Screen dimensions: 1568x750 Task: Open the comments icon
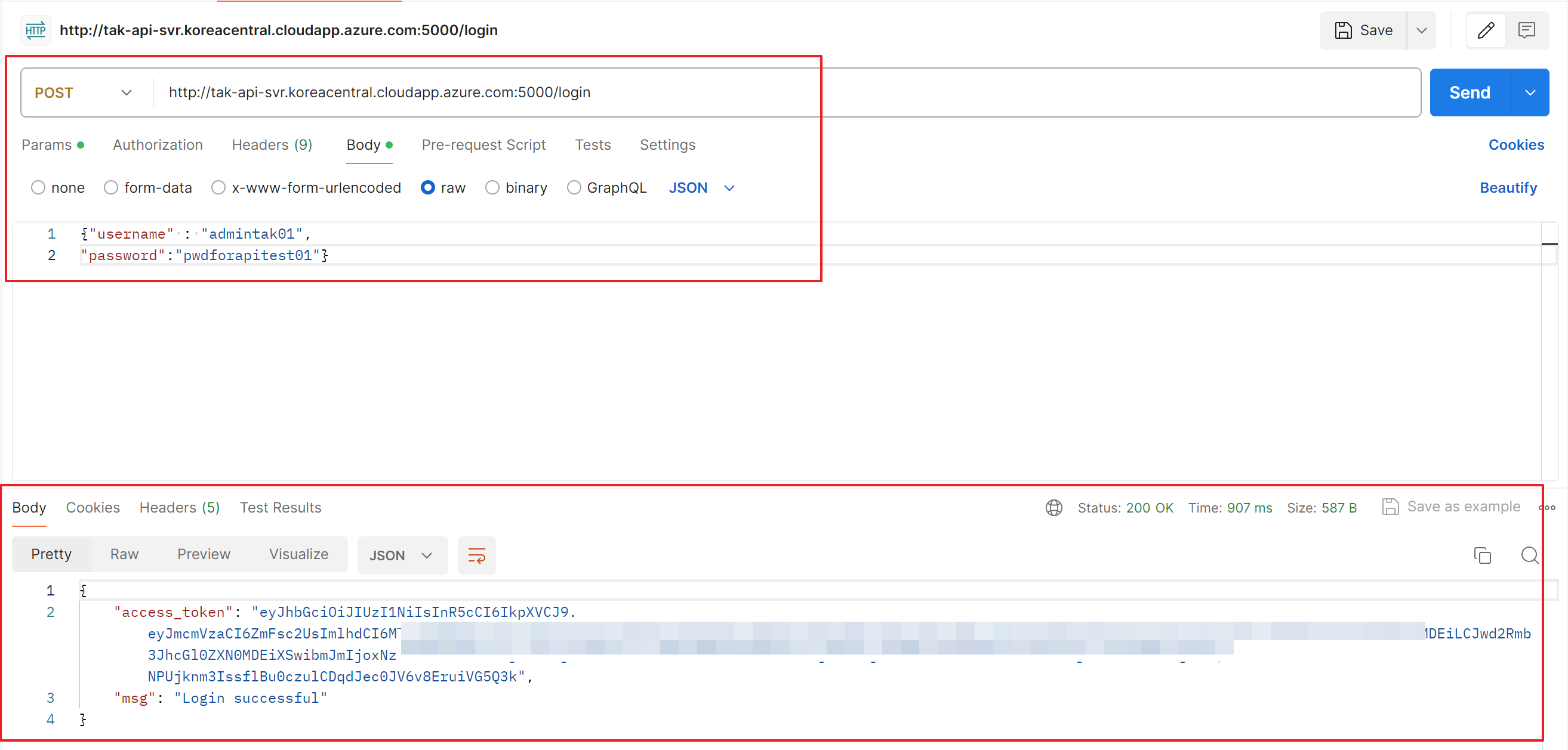[1526, 30]
